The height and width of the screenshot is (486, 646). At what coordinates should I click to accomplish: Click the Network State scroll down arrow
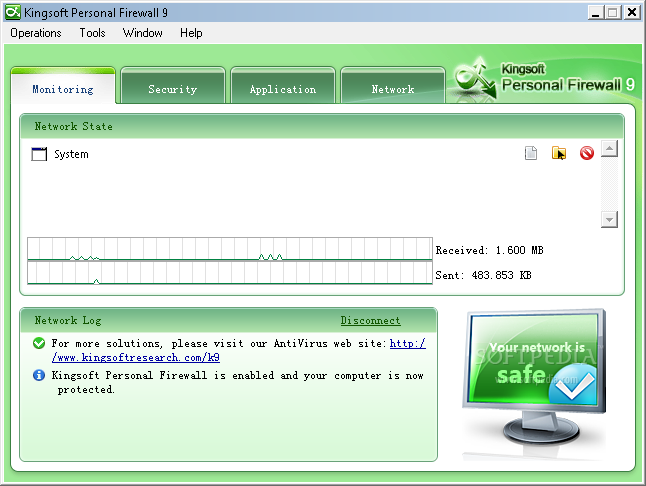coord(609,219)
